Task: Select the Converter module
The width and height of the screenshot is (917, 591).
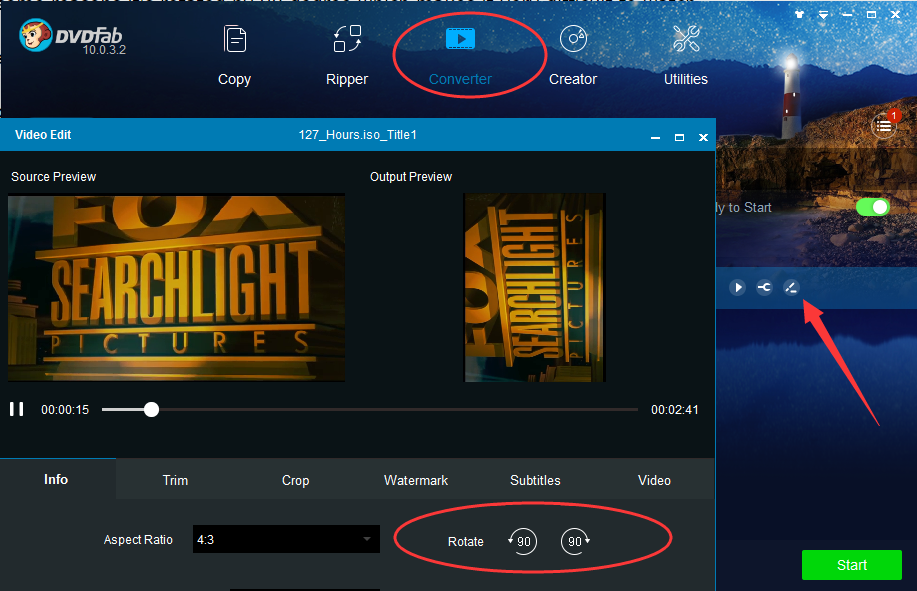Action: click(x=460, y=56)
